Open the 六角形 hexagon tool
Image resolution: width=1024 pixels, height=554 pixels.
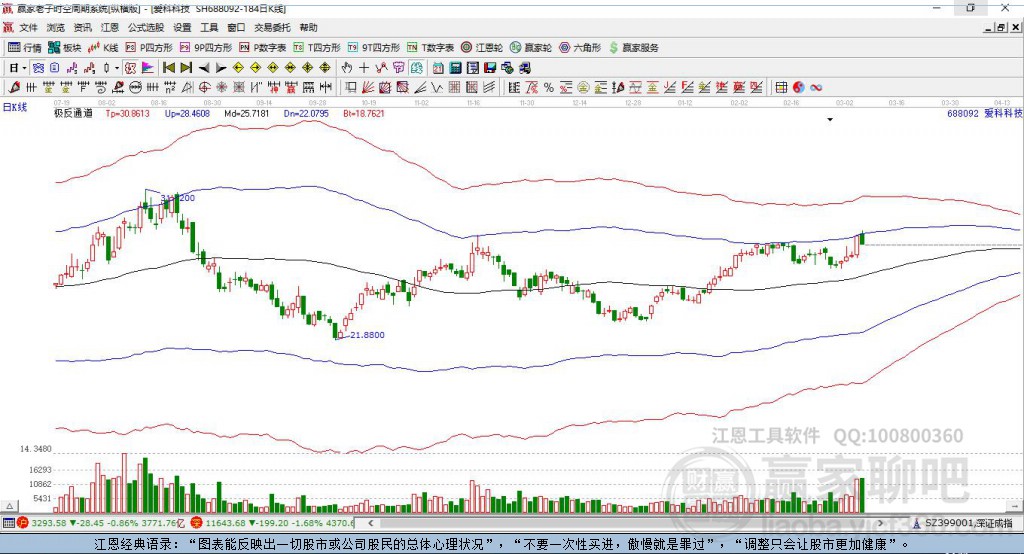pos(580,48)
